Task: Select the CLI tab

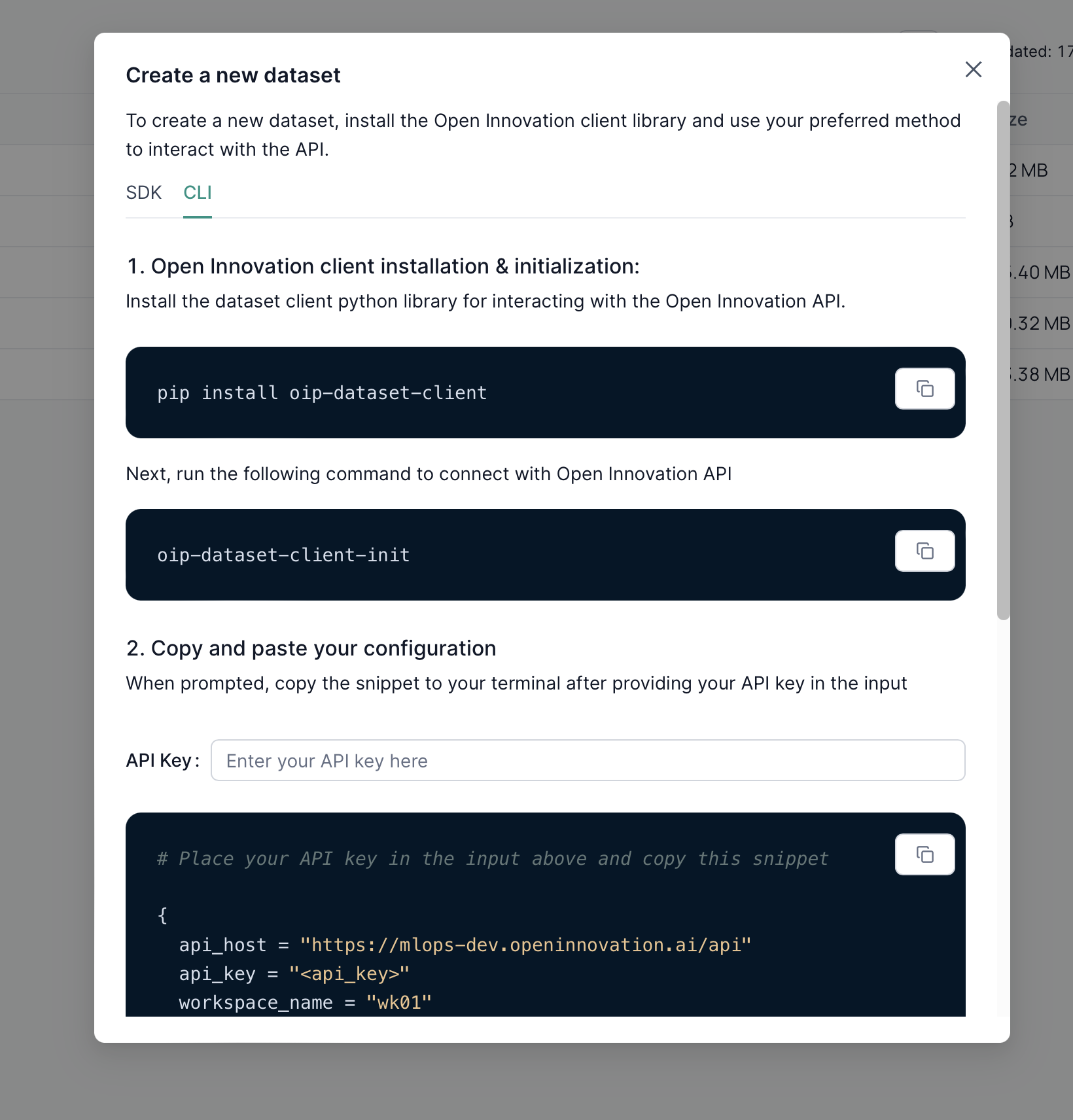Action: (x=197, y=192)
